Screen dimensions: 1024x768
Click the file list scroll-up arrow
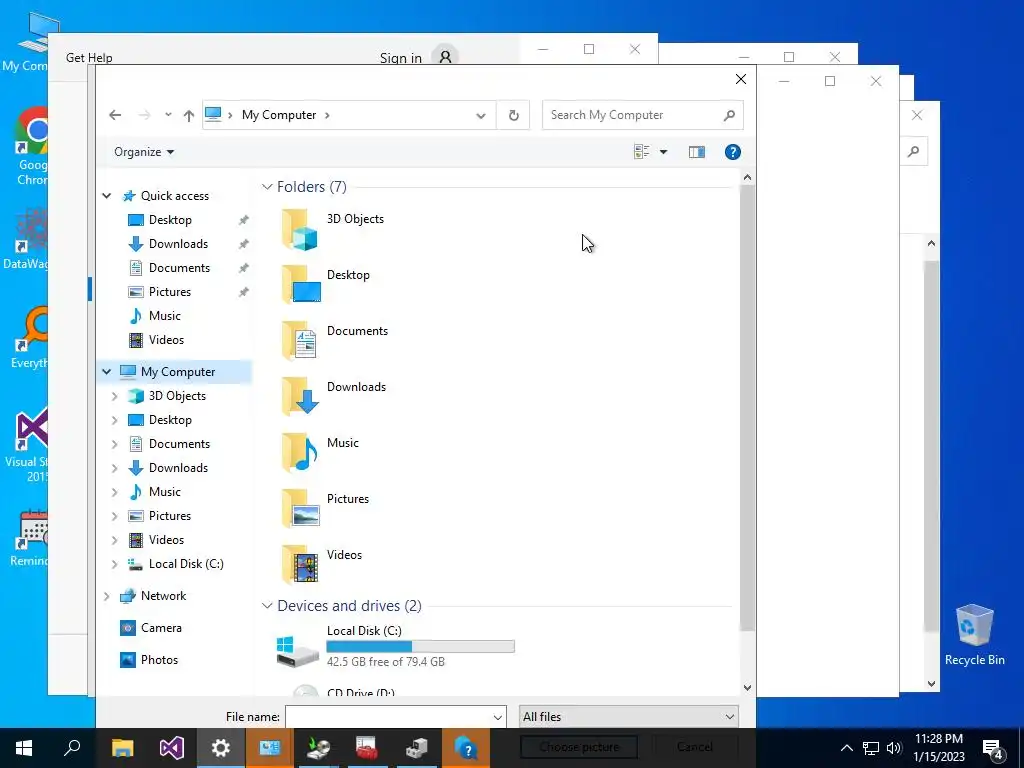tap(747, 177)
